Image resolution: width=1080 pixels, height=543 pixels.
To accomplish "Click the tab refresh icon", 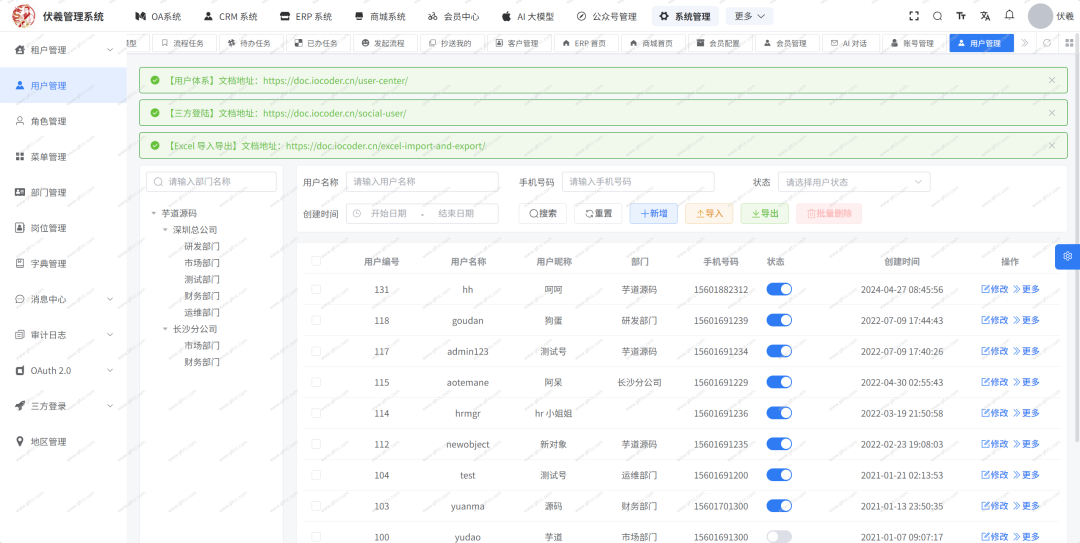I will click(1047, 43).
